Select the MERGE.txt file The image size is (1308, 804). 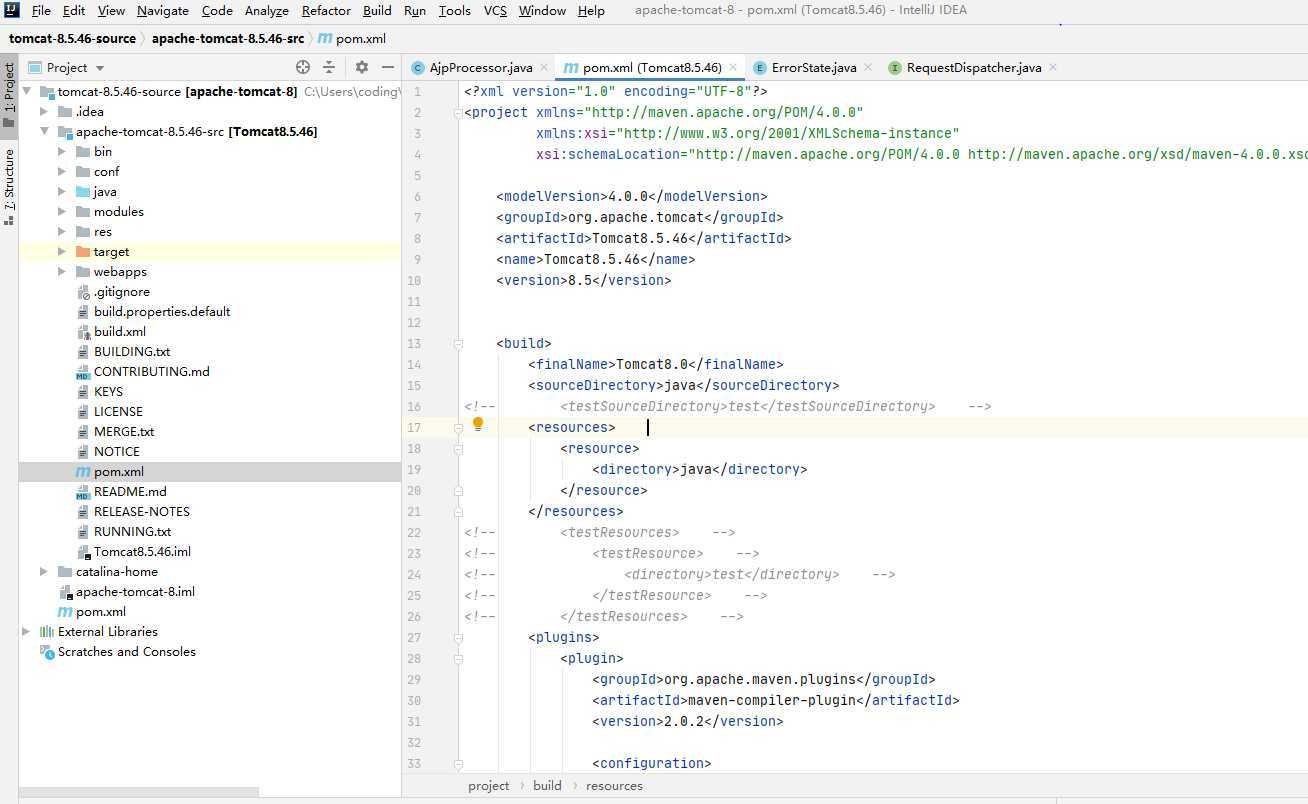[x=124, y=431]
